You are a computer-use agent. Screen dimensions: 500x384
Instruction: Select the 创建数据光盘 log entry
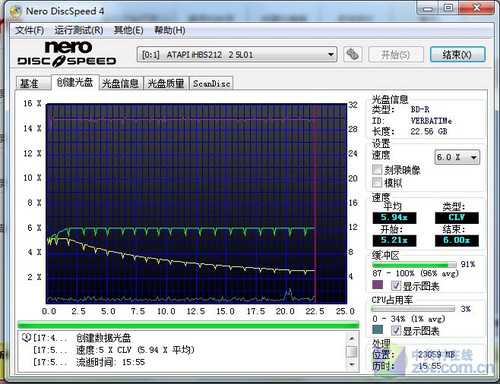pos(103,338)
